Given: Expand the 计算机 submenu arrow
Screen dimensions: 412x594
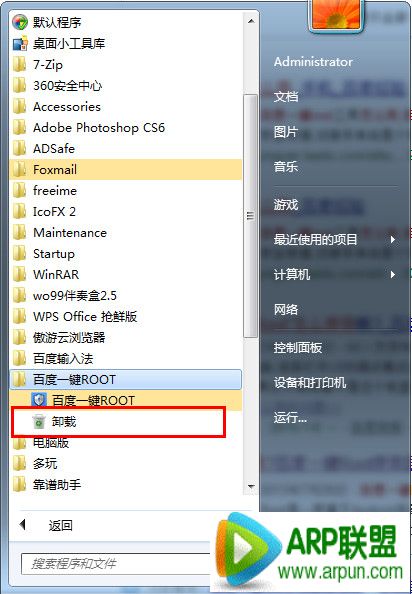Looking at the screenshot, I should [393, 275].
